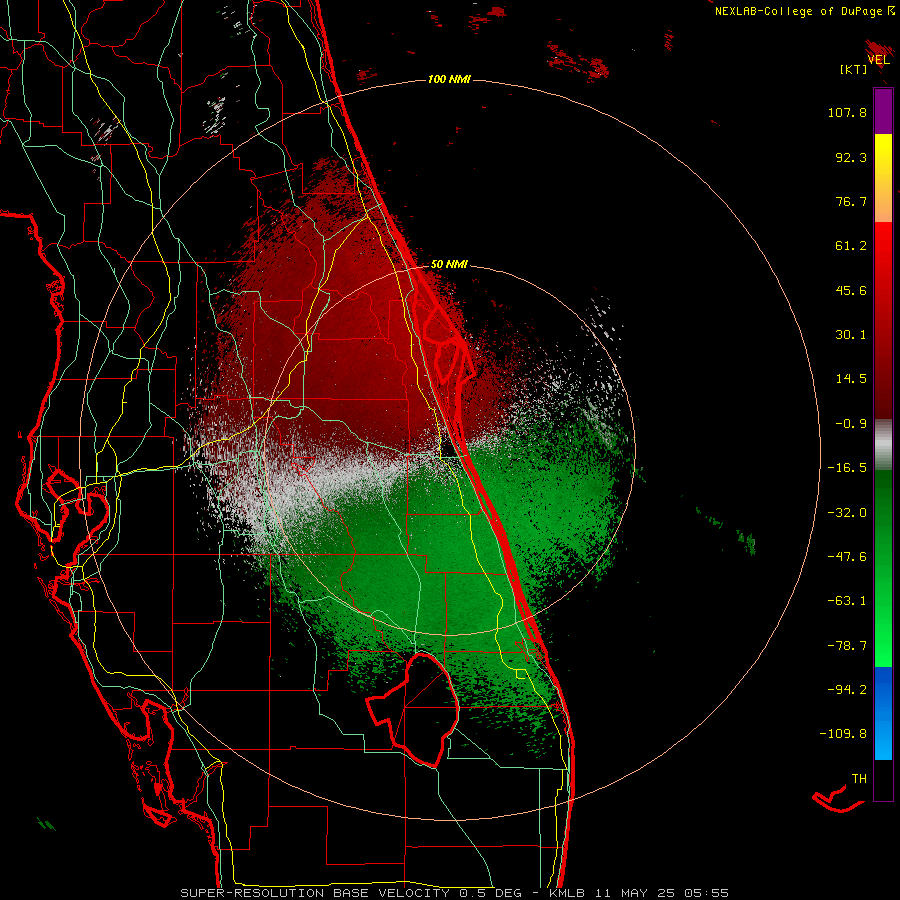Viewport: 900px width, 900px height.
Task: Click the black KMLB radar site gap at center
Action: pyautogui.click(x=449, y=448)
